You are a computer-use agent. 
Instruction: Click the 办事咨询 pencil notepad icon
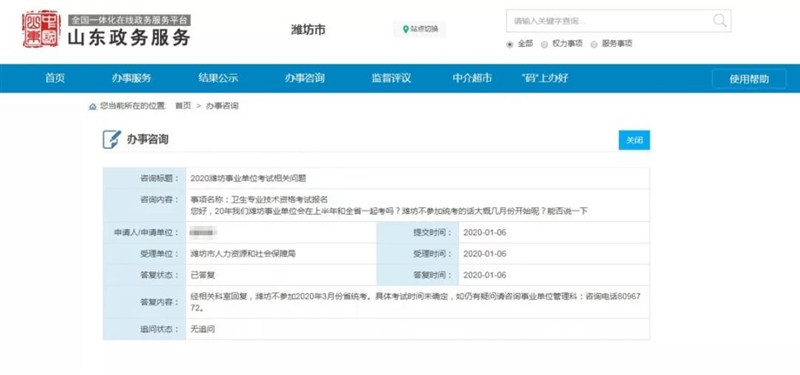112,139
